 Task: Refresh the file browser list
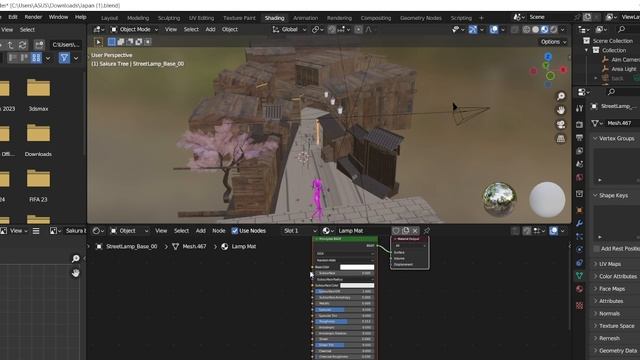pyautogui.click(x=22, y=44)
